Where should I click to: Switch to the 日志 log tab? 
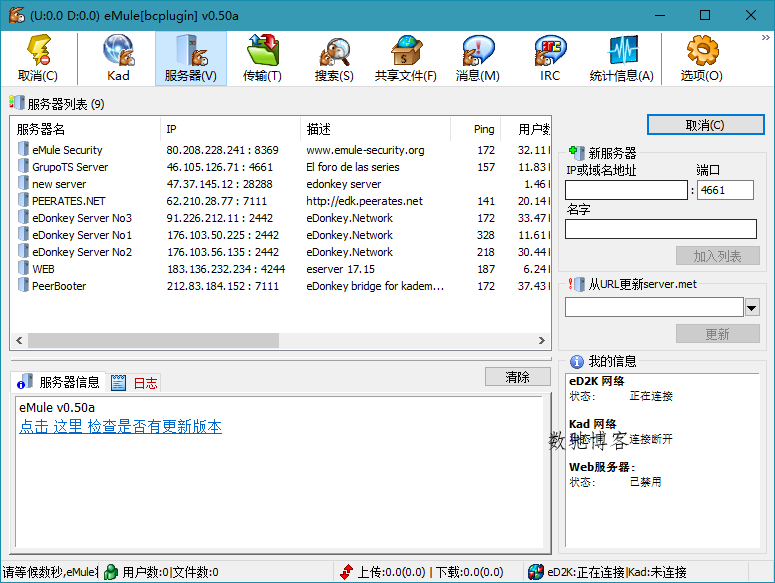(x=134, y=382)
